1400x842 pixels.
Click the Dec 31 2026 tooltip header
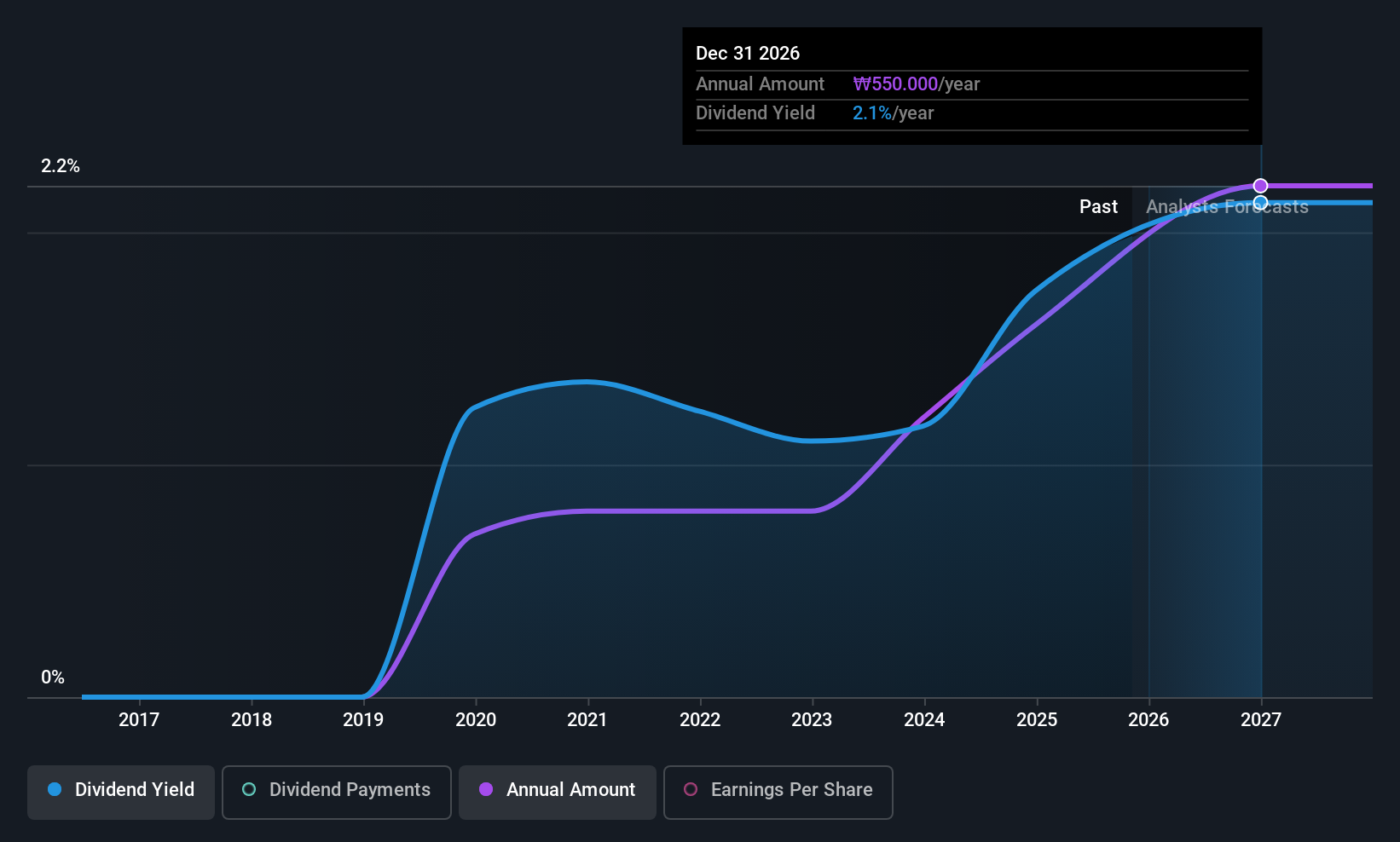tap(748, 54)
